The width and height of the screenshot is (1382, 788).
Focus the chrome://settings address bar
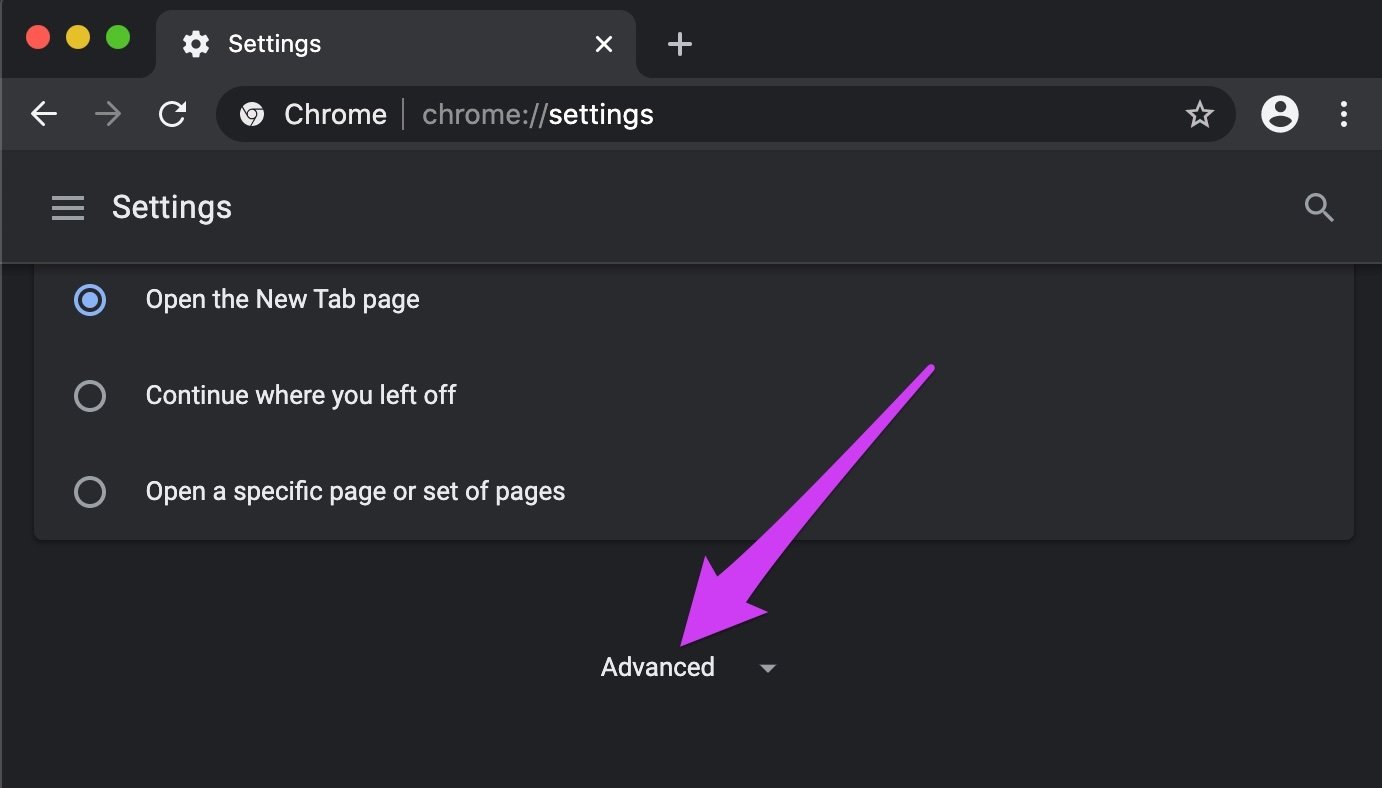[x=725, y=114]
